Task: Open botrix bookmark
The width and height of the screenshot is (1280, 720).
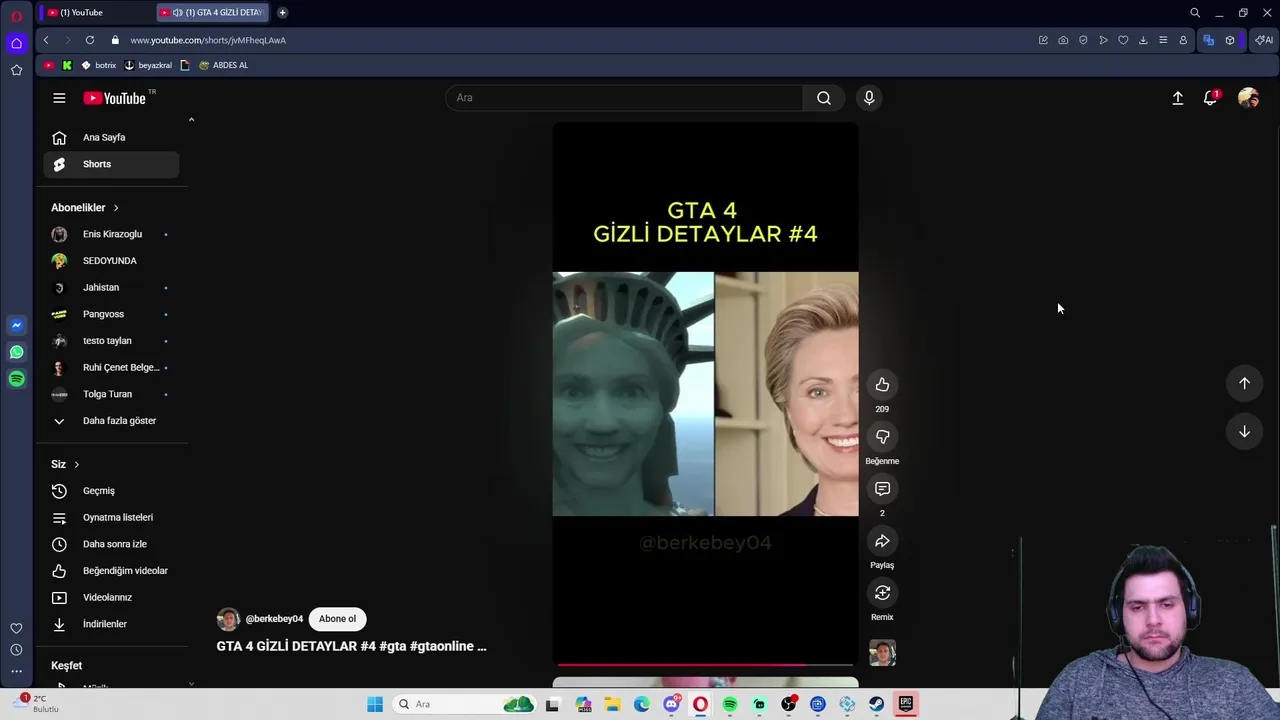Action: (x=99, y=65)
